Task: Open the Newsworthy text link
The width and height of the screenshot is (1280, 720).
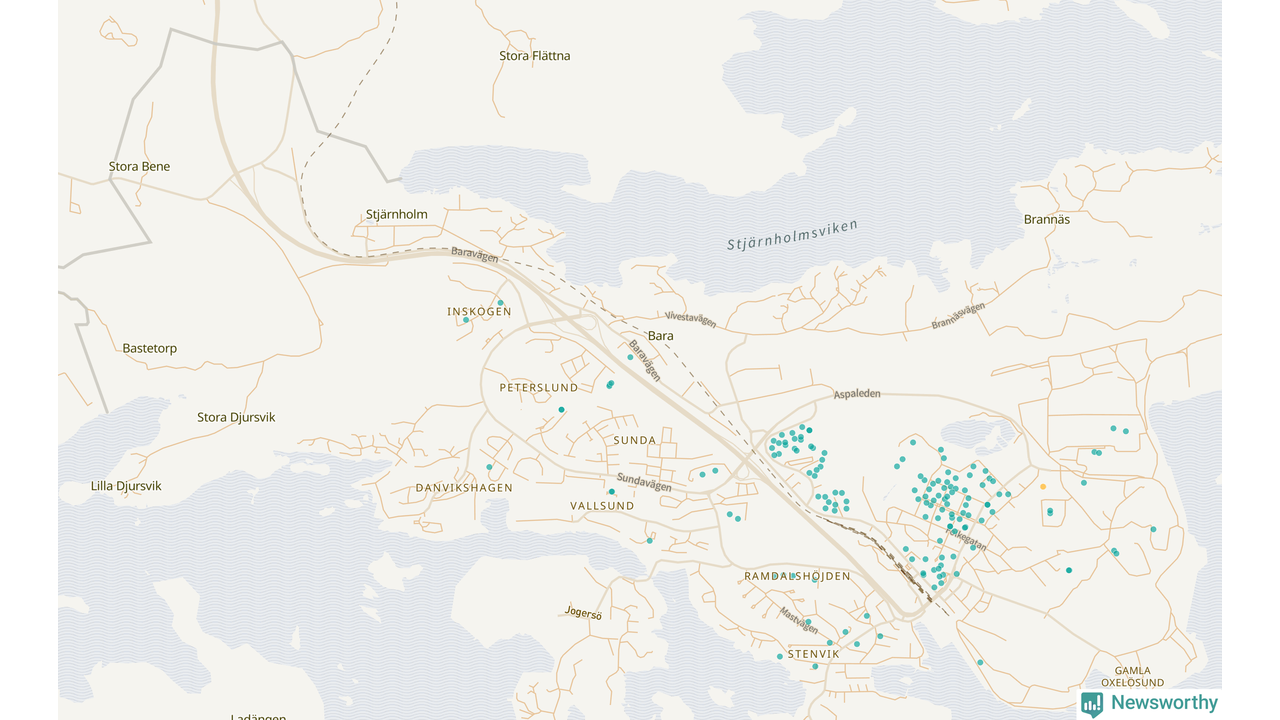Action: pos(1164,703)
